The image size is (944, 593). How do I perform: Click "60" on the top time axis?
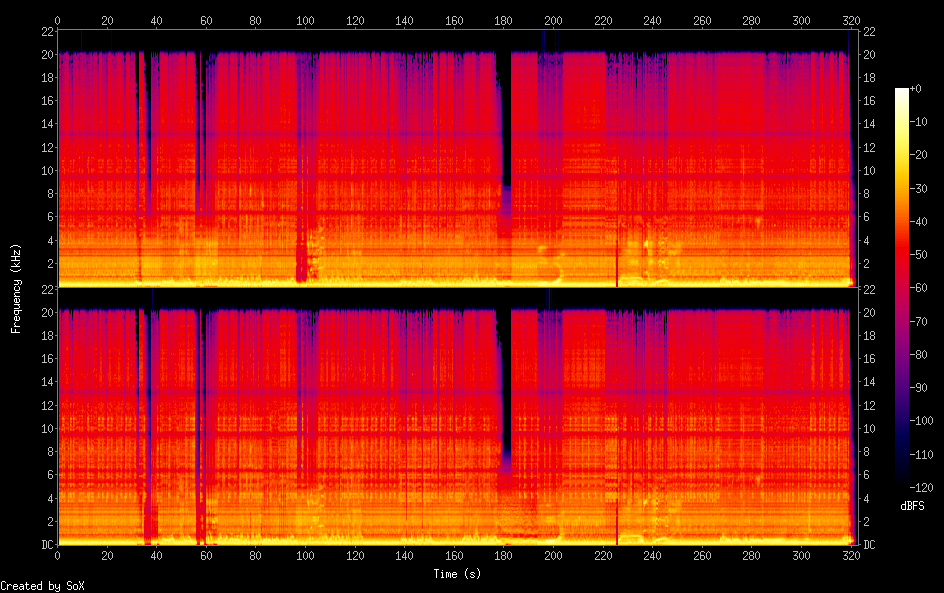point(206,20)
